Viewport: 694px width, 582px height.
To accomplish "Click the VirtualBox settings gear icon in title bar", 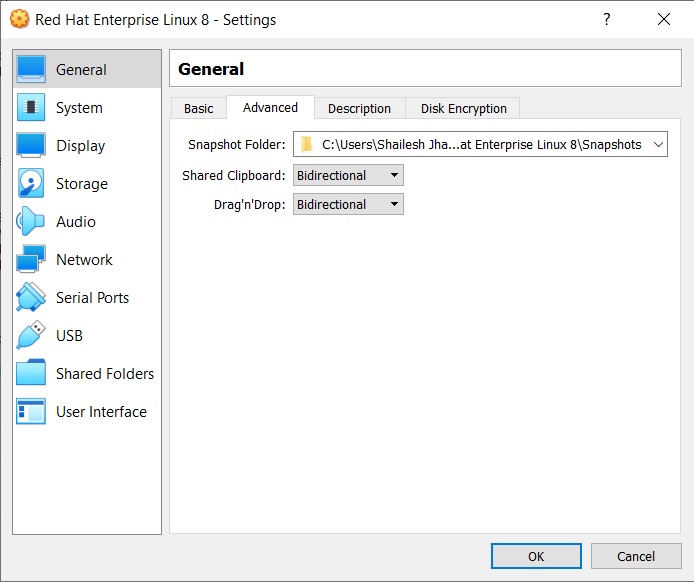I will (19, 19).
